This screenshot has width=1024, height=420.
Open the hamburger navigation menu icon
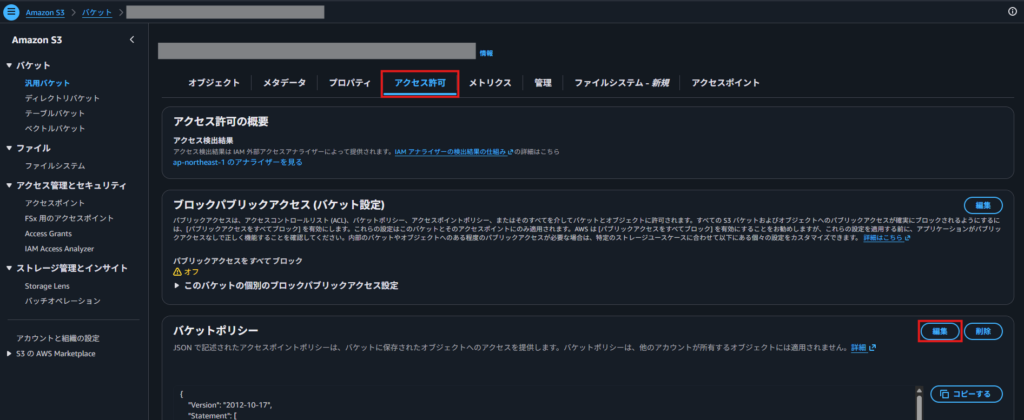tap(12, 12)
